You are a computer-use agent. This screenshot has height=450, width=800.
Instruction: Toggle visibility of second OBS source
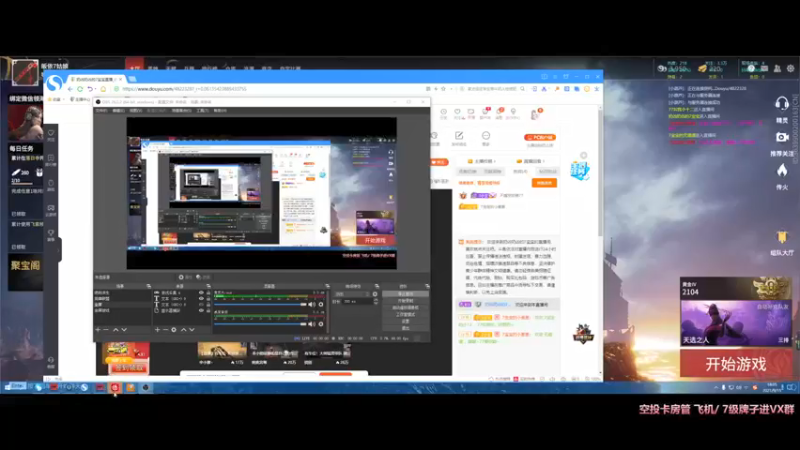201,298
